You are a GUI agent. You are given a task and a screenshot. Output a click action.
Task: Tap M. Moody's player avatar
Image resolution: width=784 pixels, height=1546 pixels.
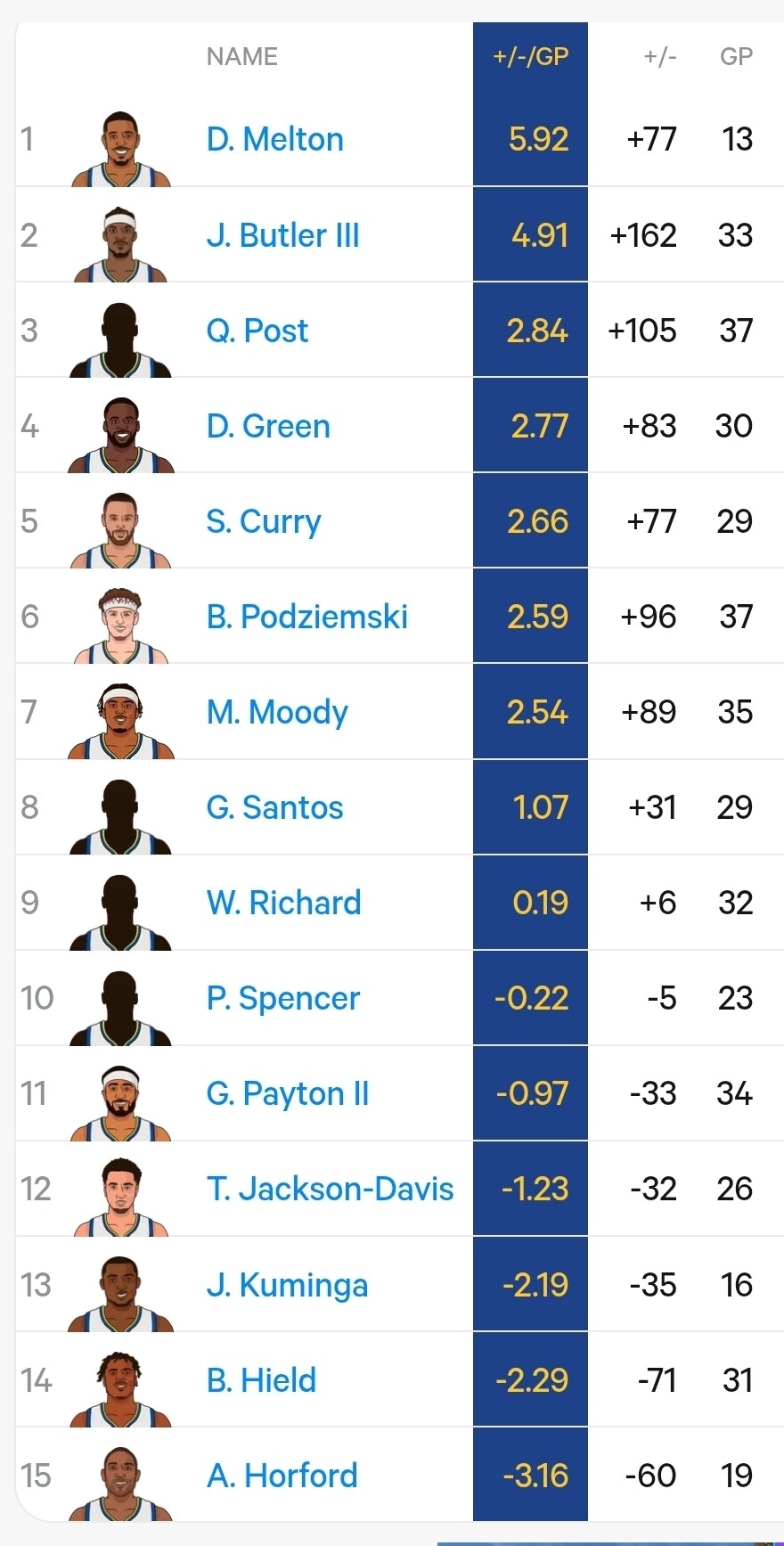[121, 721]
